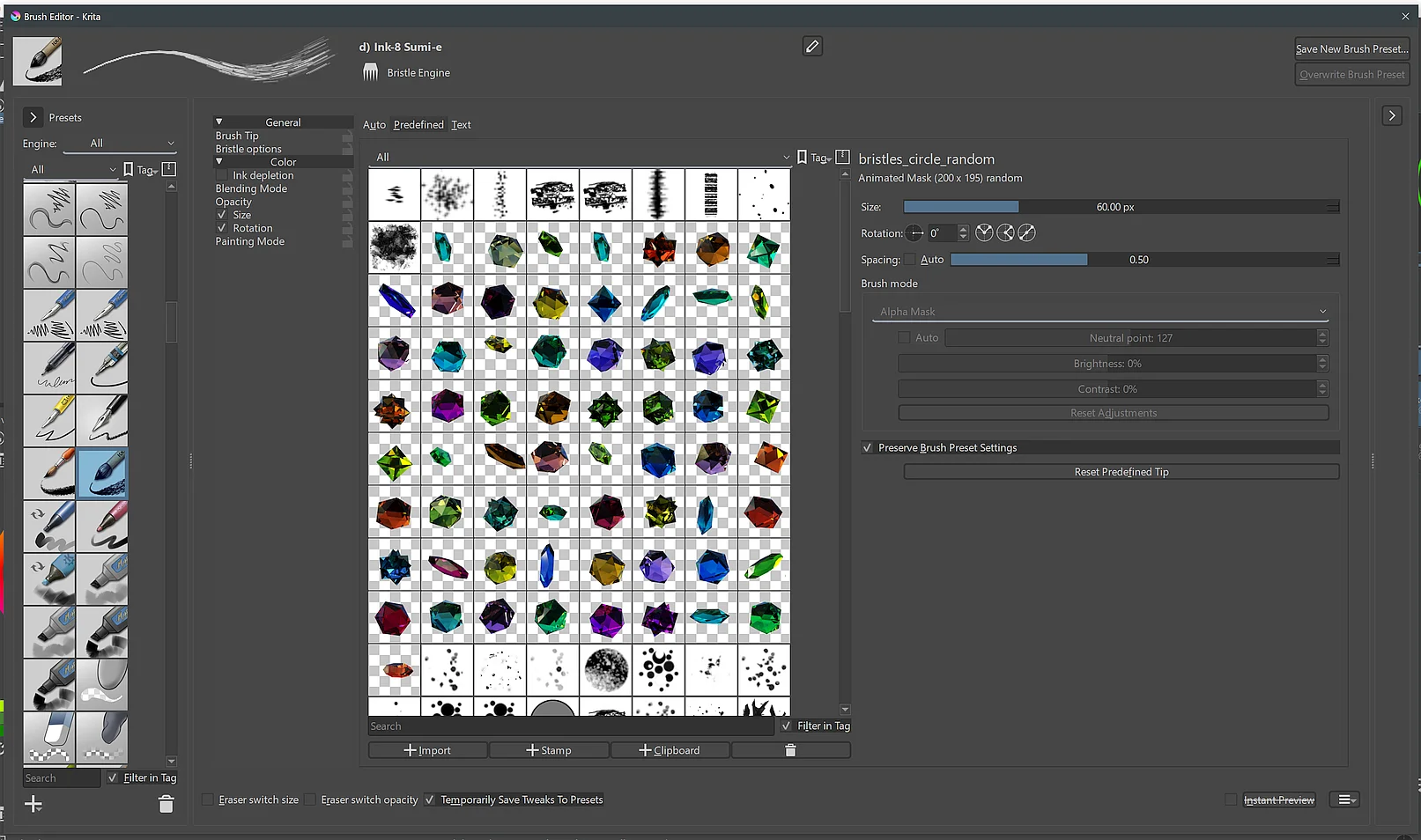1421x840 pixels.
Task: Click Save New Brush Preset button
Action: [x=1351, y=49]
